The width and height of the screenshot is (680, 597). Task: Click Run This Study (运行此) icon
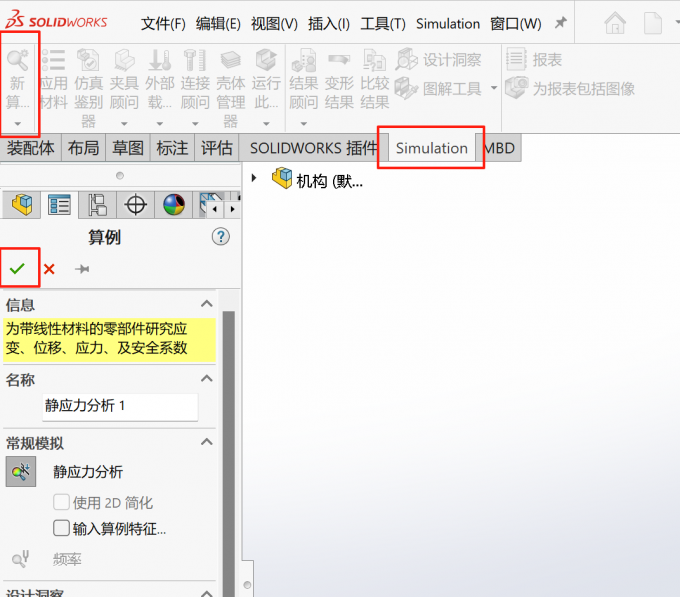pos(266,60)
